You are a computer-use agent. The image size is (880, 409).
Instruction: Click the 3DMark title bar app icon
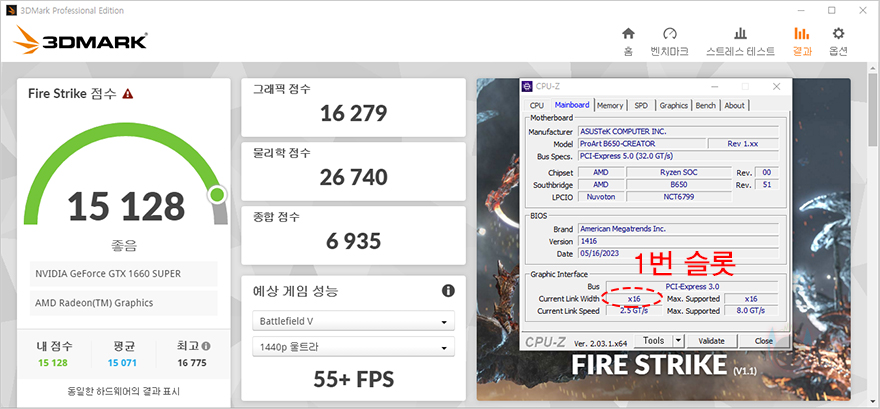[x=11, y=11]
